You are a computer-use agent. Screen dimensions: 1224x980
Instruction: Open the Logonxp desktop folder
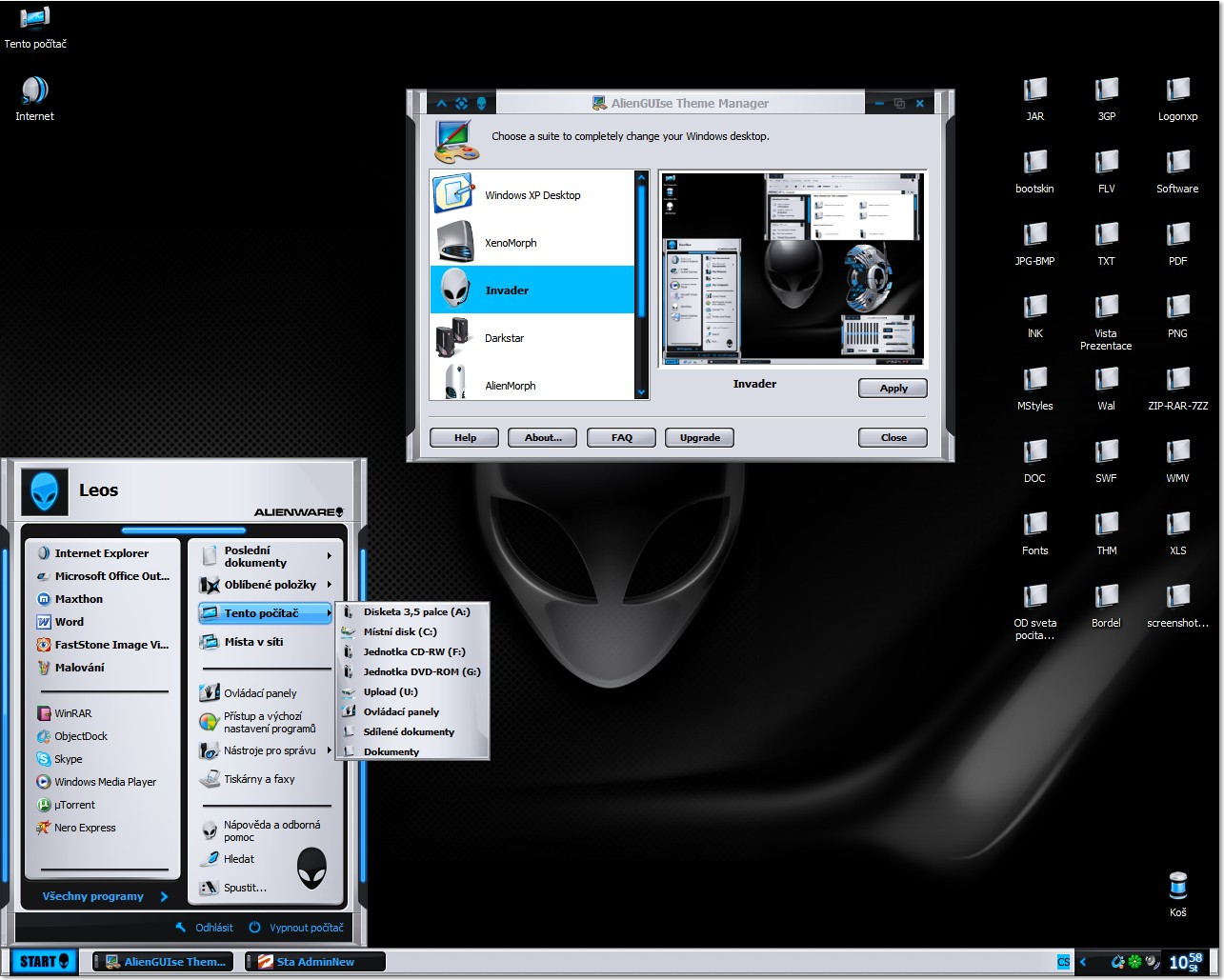[x=1178, y=99]
